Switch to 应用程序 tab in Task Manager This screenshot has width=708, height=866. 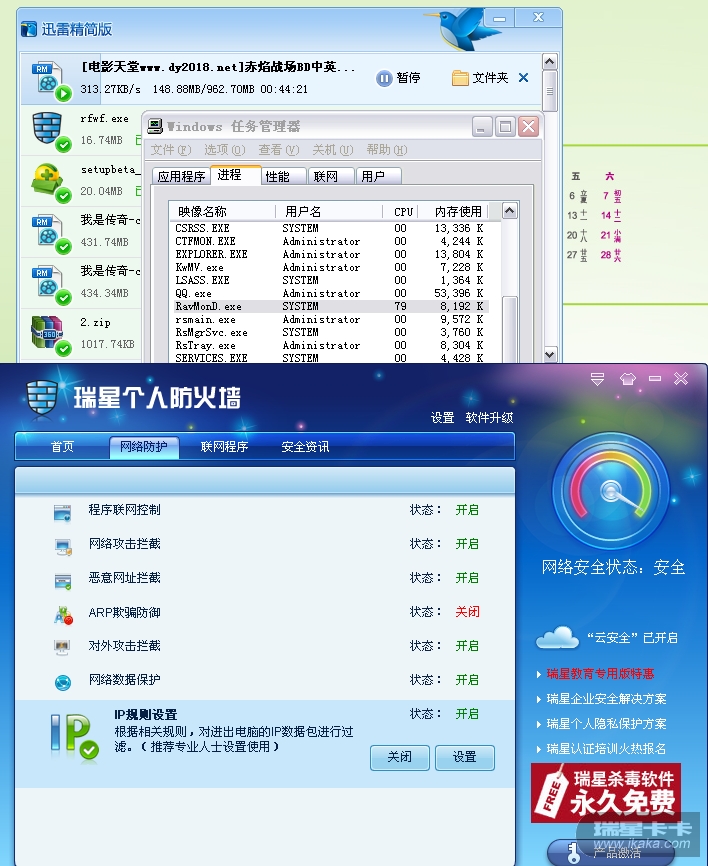coord(181,176)
